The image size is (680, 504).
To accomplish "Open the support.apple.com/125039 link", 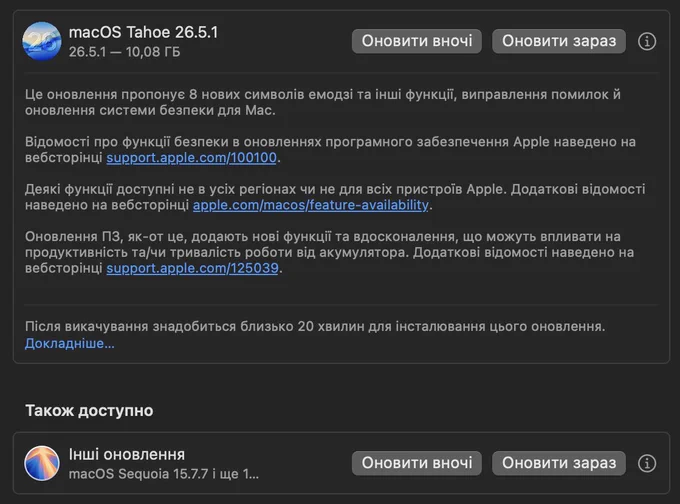I will click(193, 268).
